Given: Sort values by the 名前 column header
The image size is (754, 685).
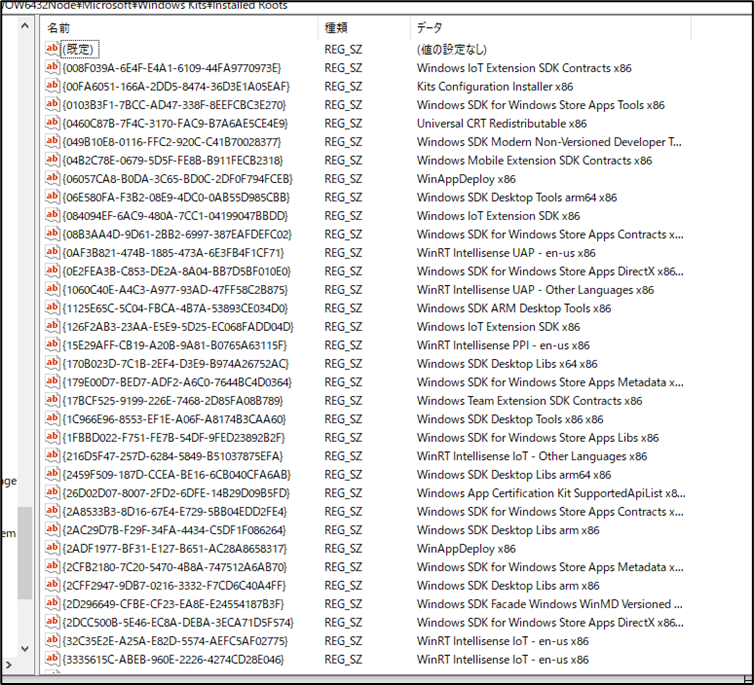Looking at the screenshot, I should (179, 28).
